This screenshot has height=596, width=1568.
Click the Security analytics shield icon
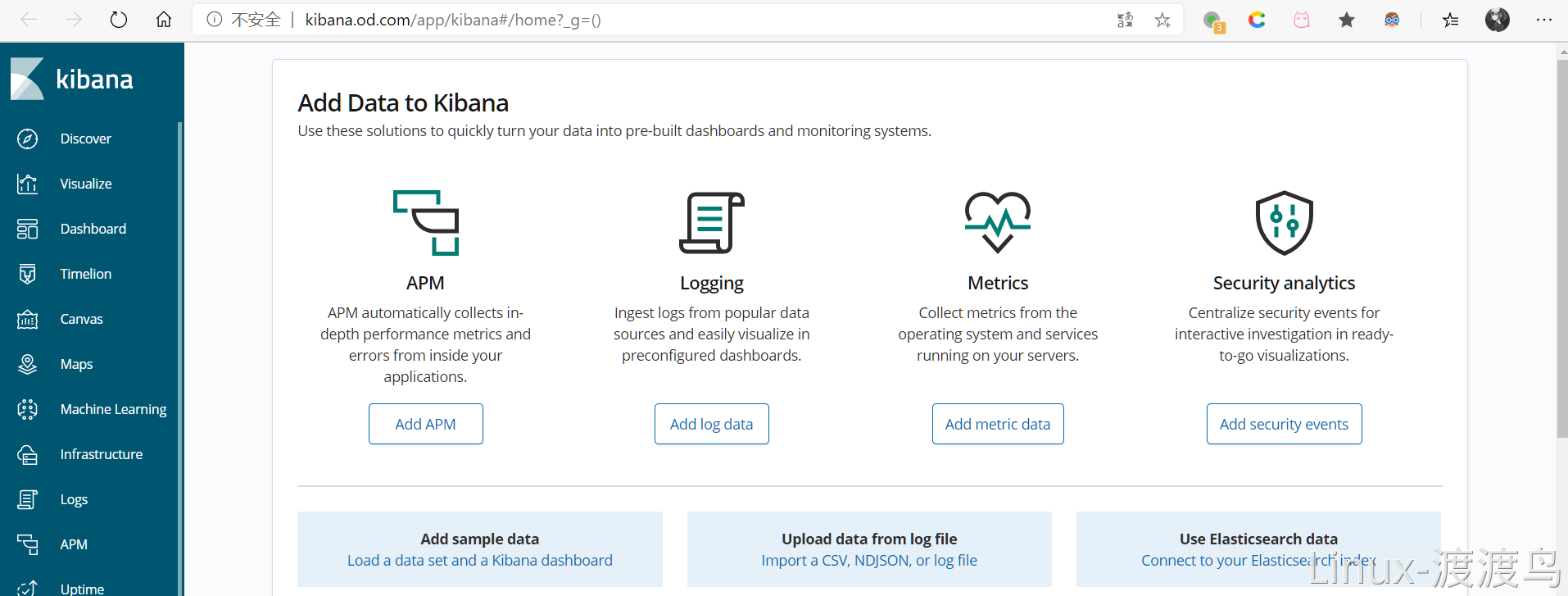[1285, 223]
